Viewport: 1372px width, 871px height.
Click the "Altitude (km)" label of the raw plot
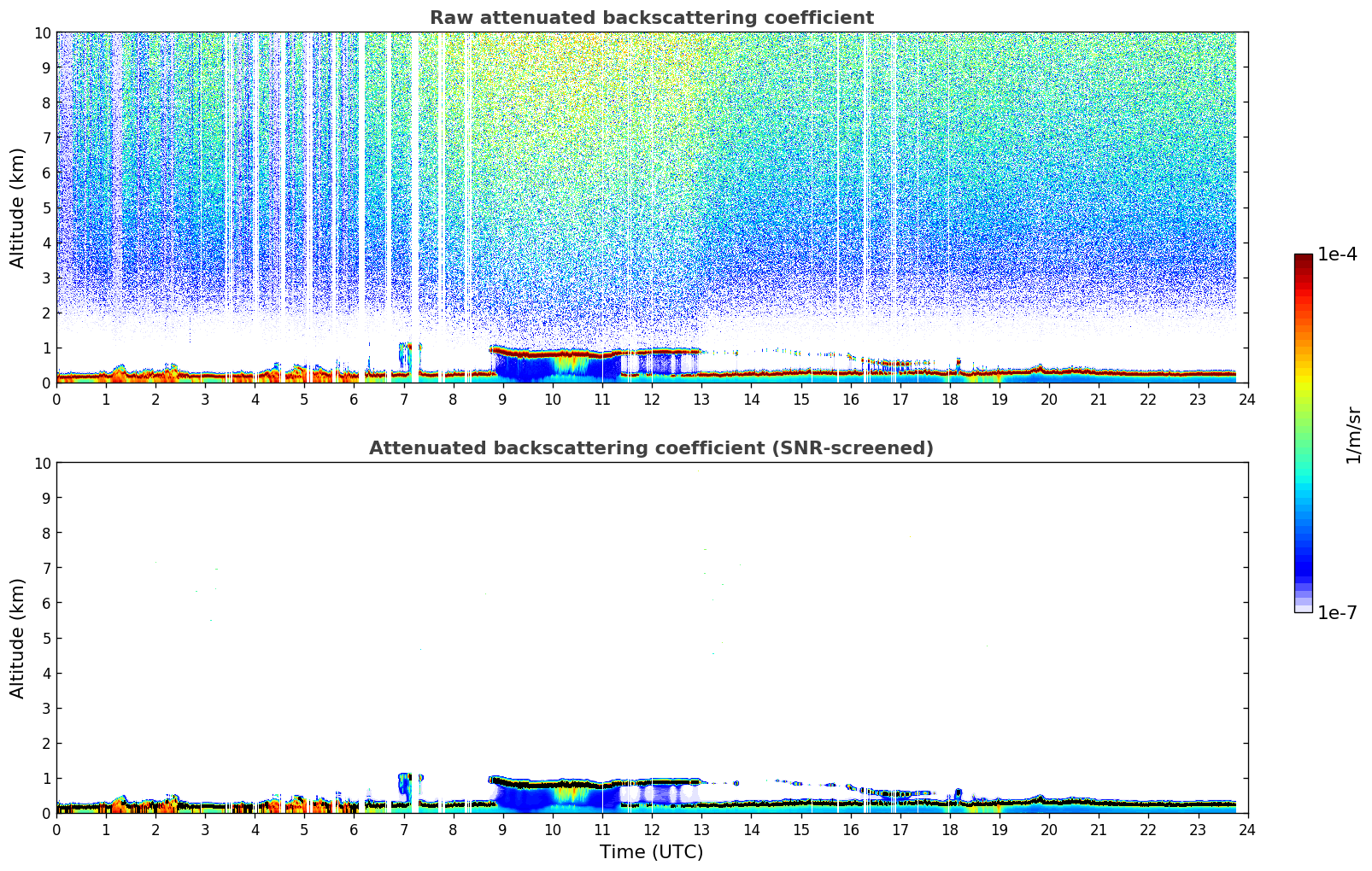coord(18,208)
